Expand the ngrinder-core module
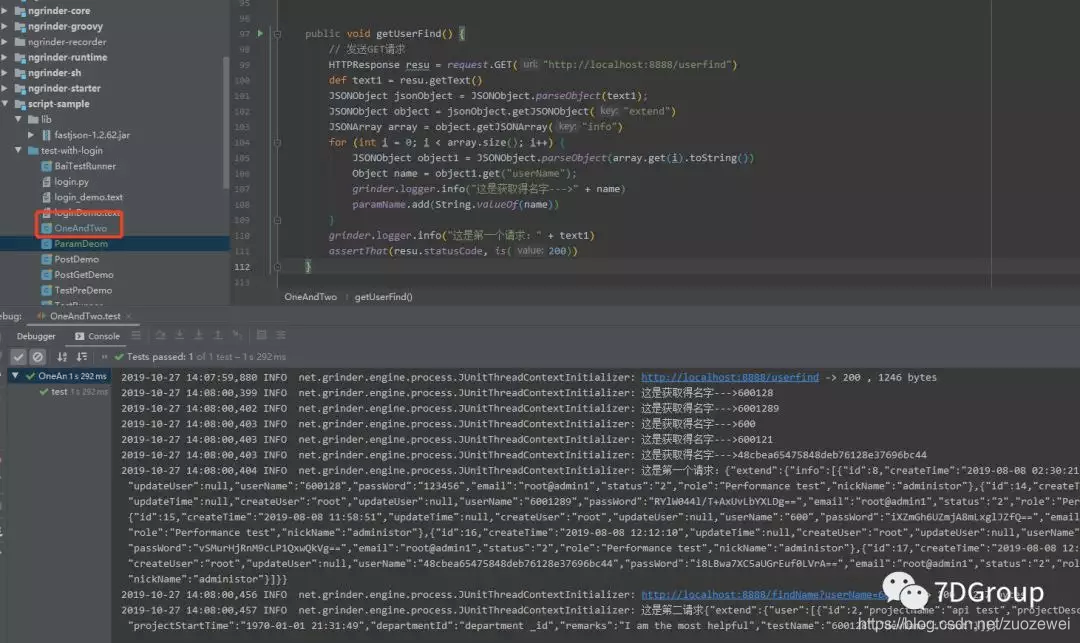The image size is (1080, 643). click(x=5, y=11)
